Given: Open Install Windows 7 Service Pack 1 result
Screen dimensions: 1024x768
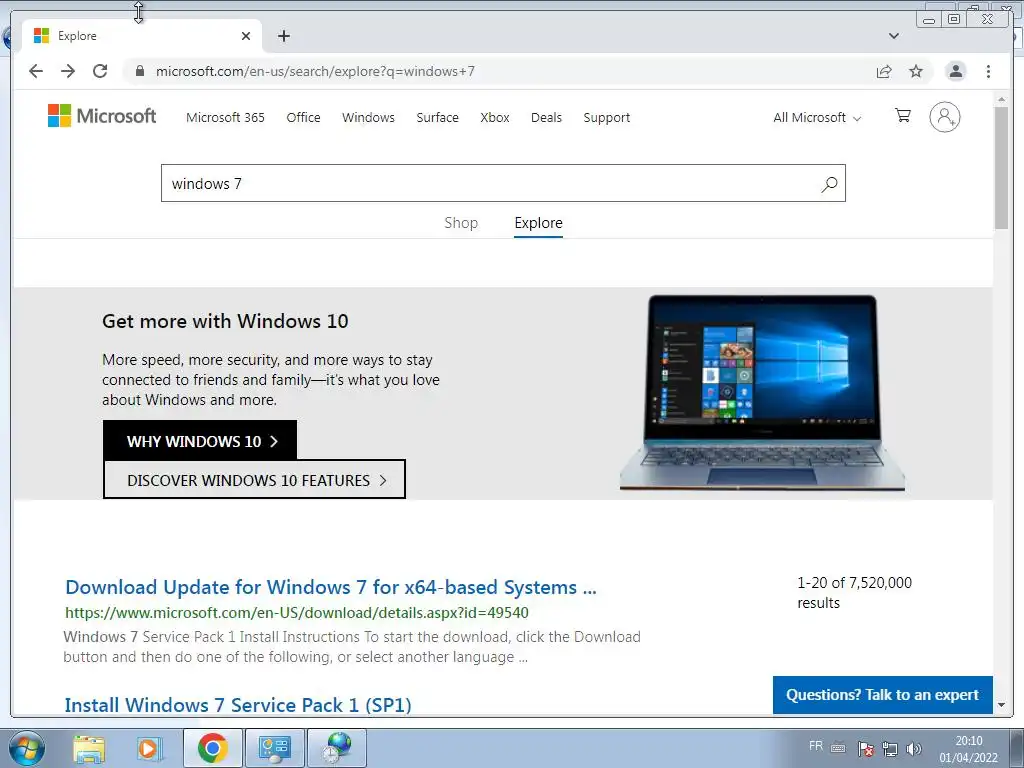Looking at the screenshot, I should (x=238, y=705).
